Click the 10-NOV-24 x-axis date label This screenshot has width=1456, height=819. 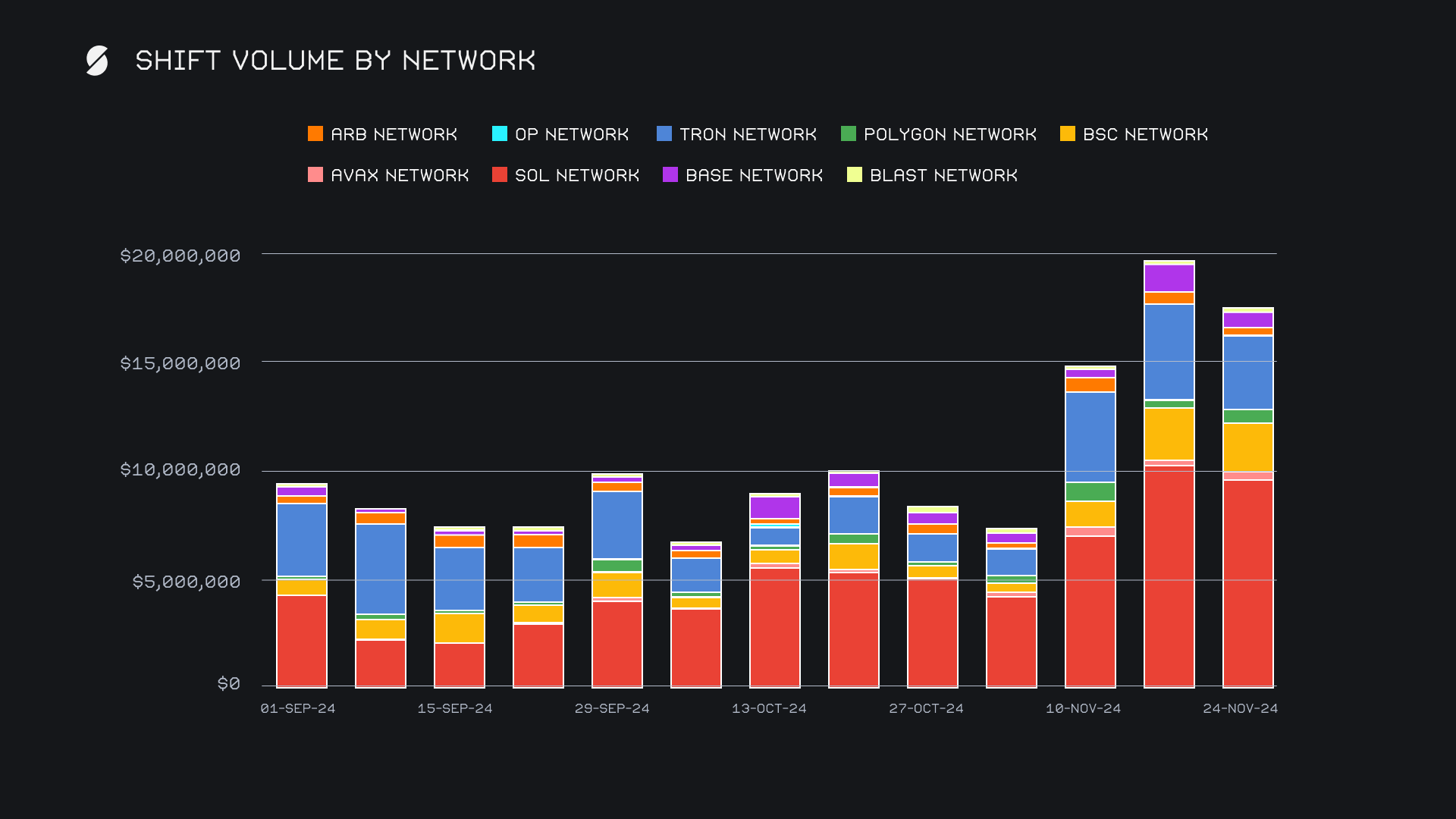[x=1083, y=708]
